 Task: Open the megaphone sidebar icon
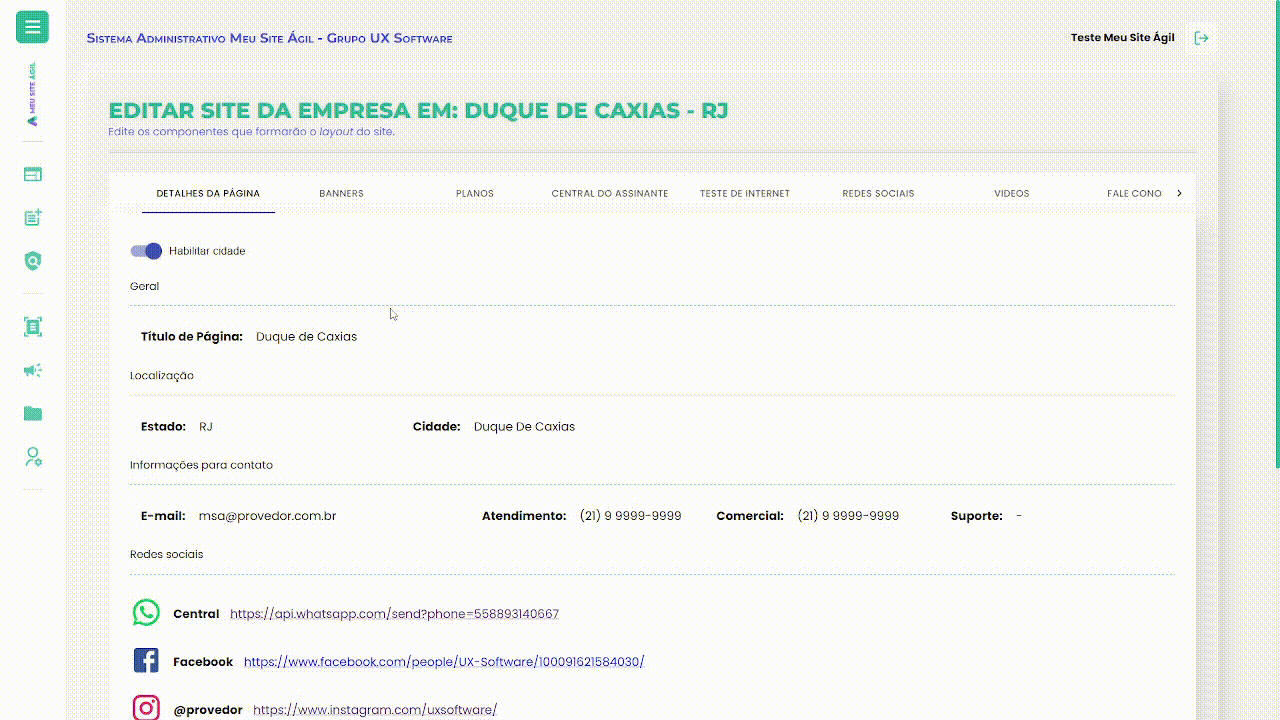point(33,370)
